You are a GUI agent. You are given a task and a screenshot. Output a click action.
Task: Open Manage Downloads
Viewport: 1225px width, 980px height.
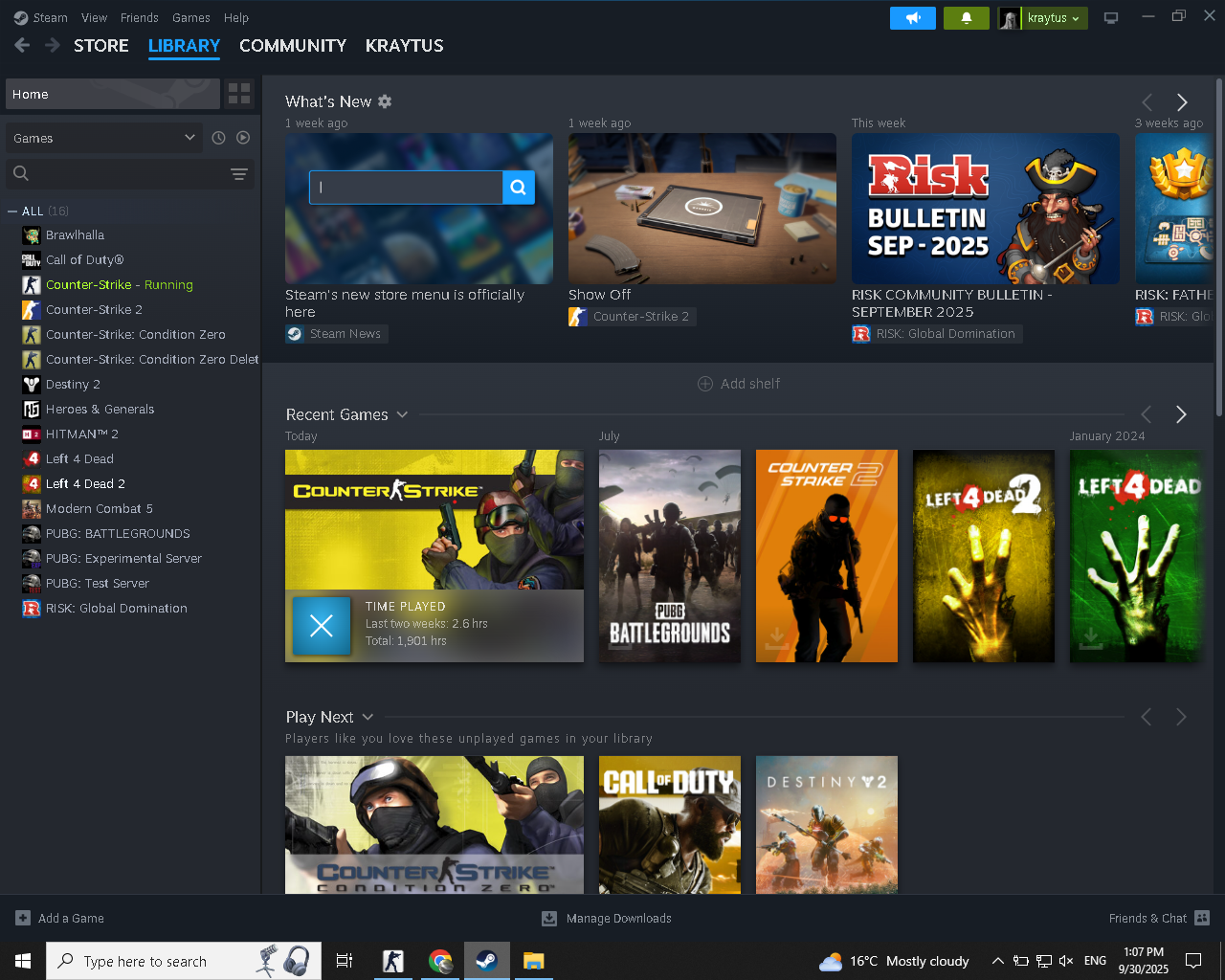(x=607, y=918)
